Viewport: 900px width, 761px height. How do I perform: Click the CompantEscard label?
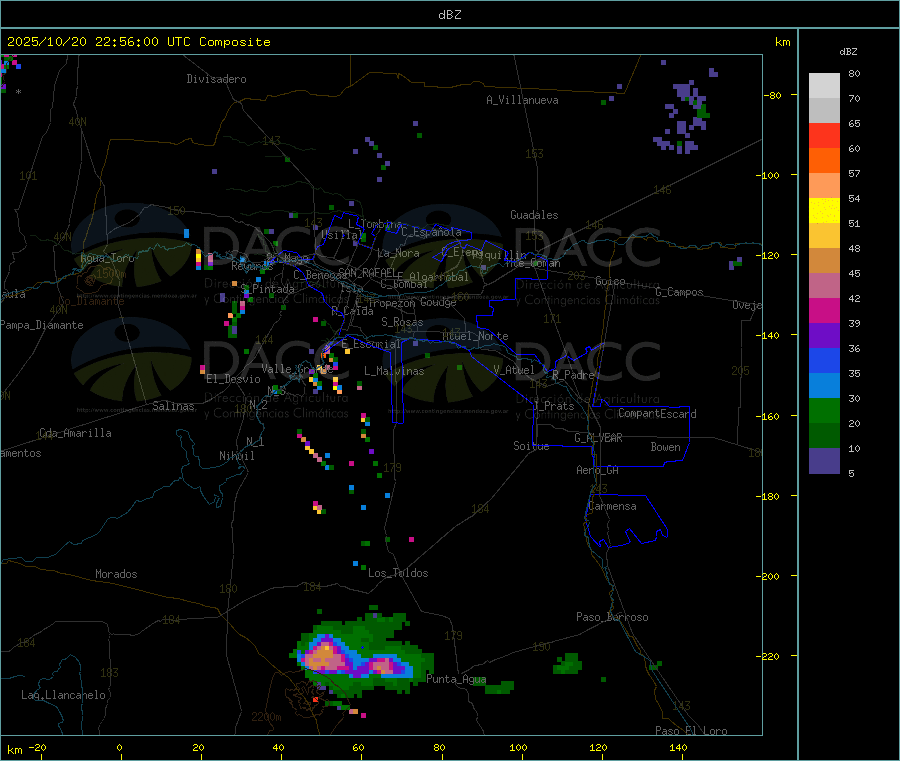(x=657, y=413)
